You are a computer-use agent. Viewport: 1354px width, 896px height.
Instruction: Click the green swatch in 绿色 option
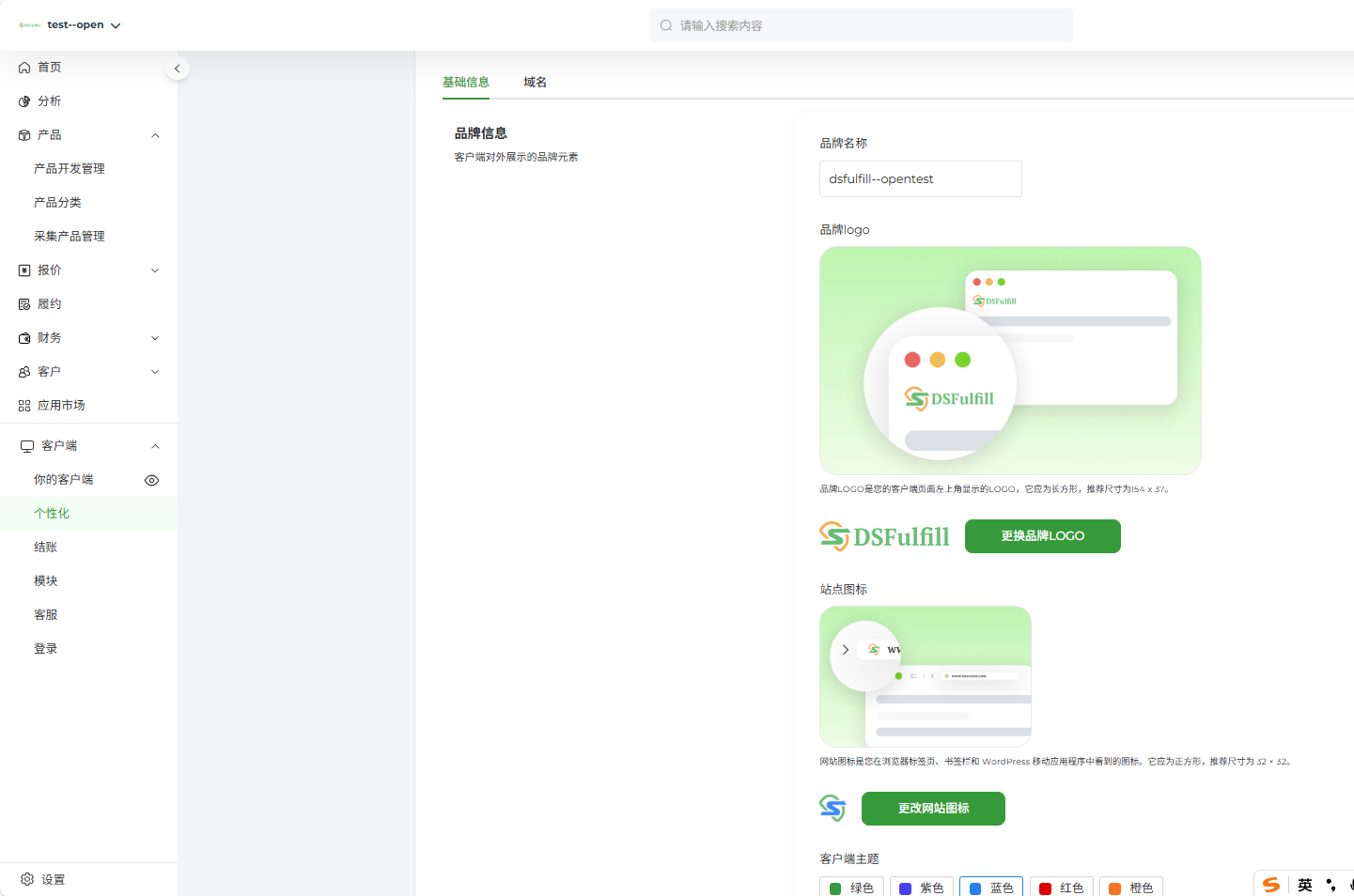click(x=835, y=888)
